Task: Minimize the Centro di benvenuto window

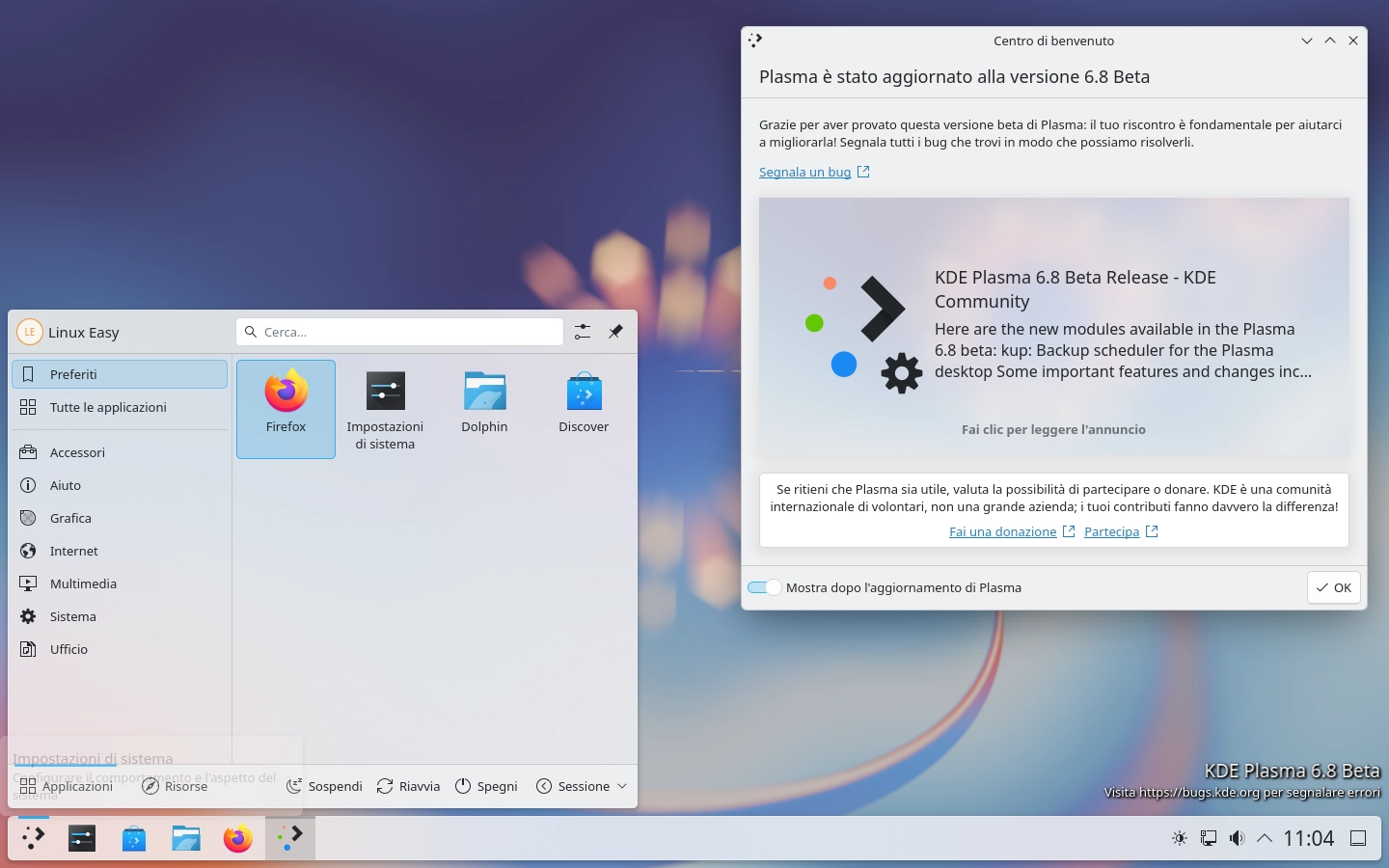Action: click(1307, 41)
